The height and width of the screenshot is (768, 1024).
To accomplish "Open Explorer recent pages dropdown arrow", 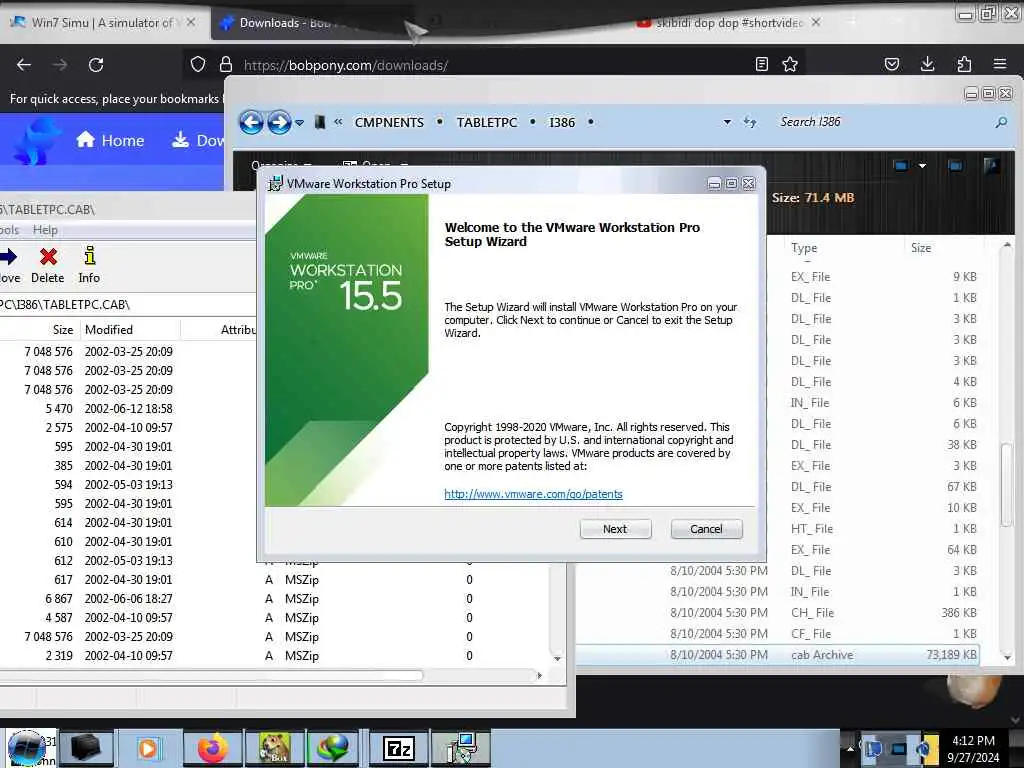I will pos(299,123).
